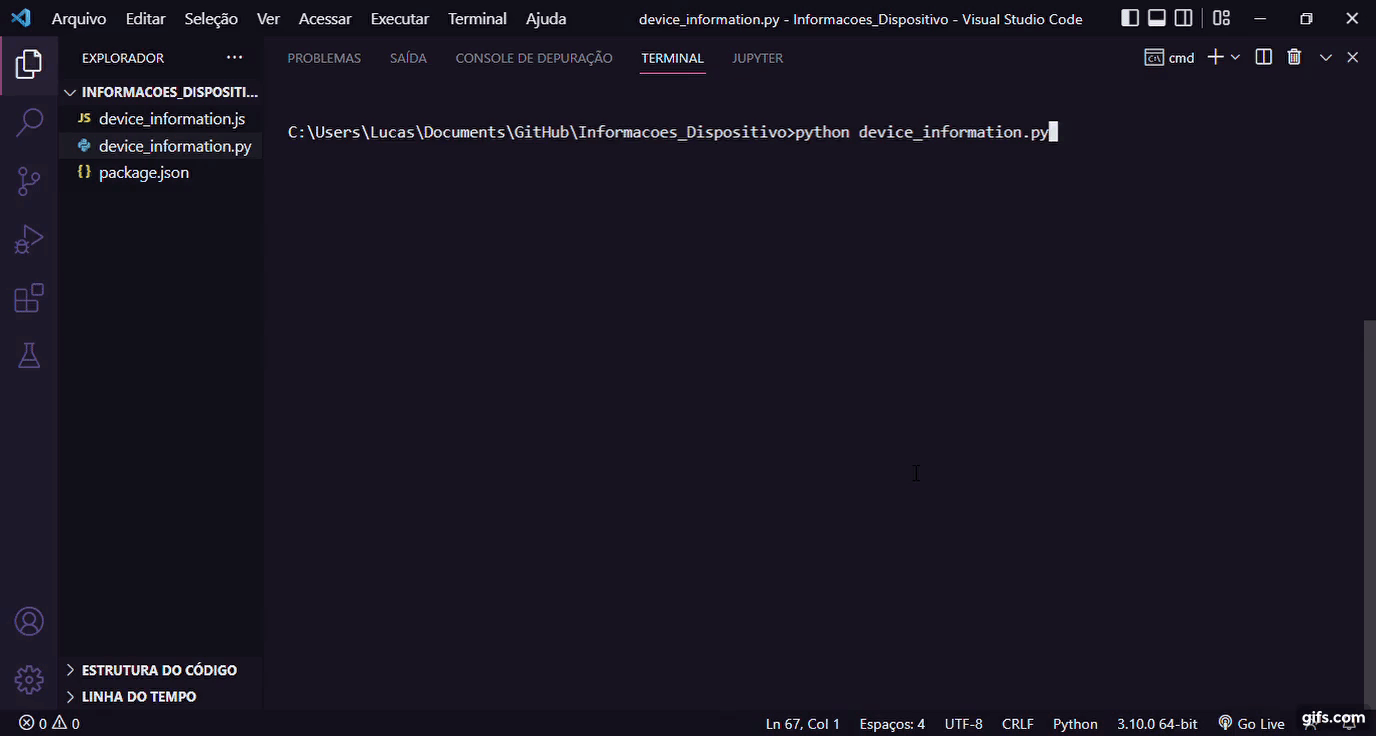Screen dimensions: 1376x736
Task: Open the new terminal launch profile dropdown arrow
Action: (x=1236, y=57)
